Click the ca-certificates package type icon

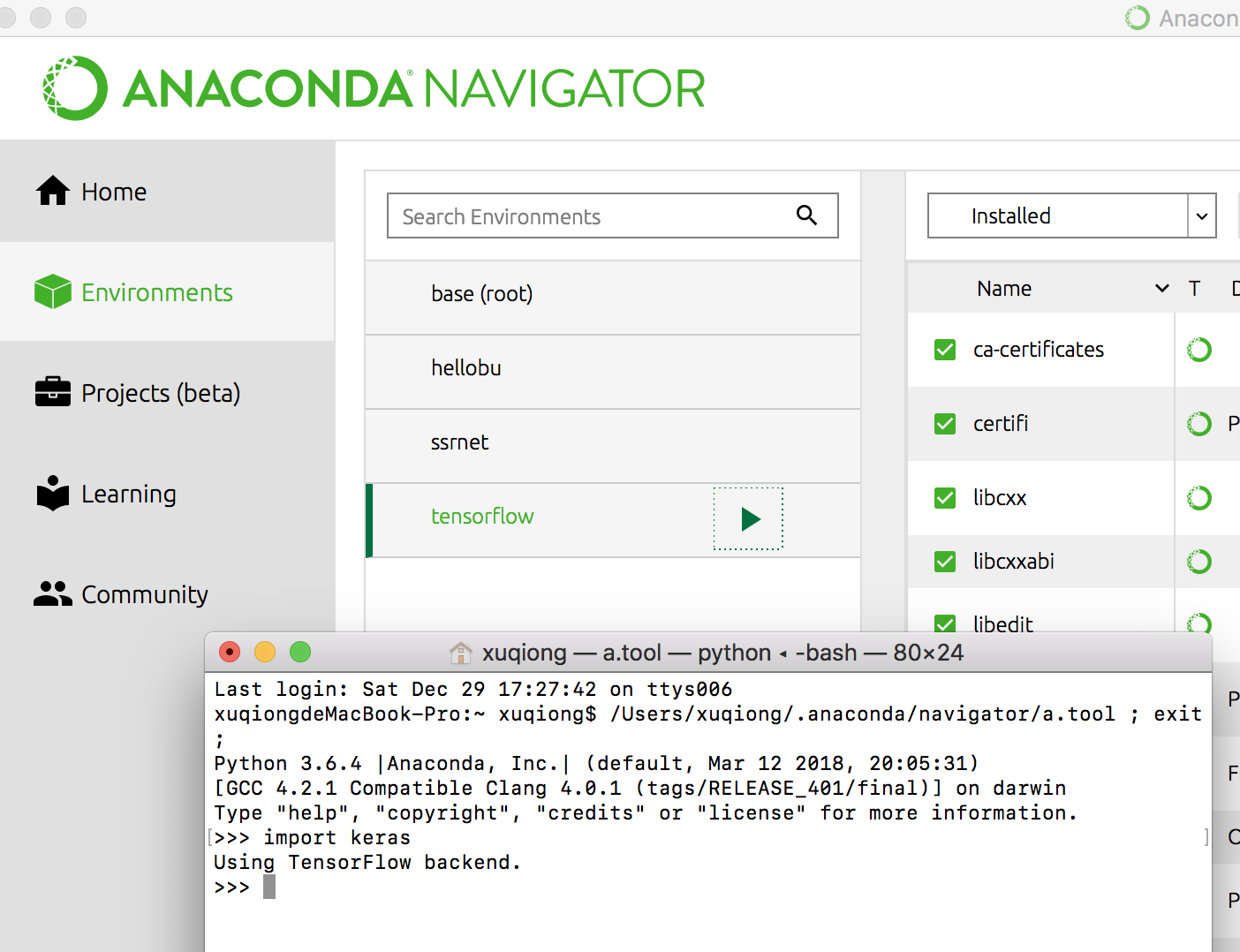(1198, 350)
